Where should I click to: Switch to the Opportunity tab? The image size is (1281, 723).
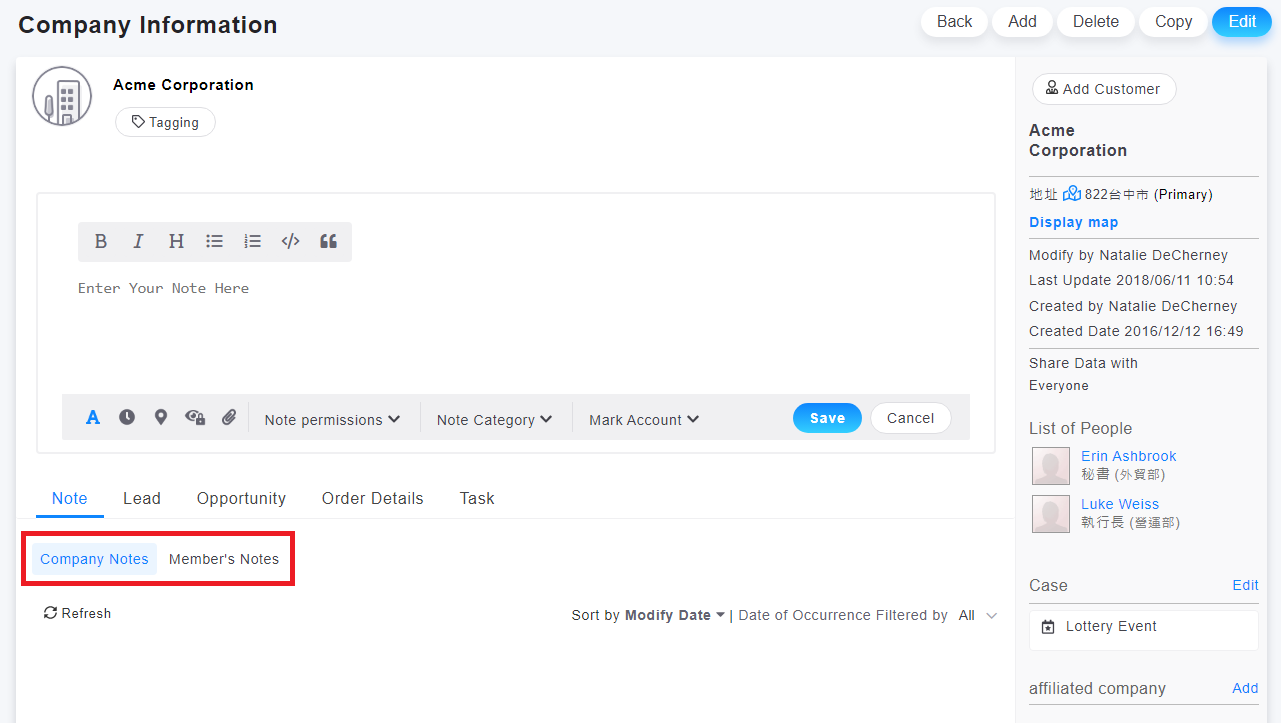pos(241,498)
